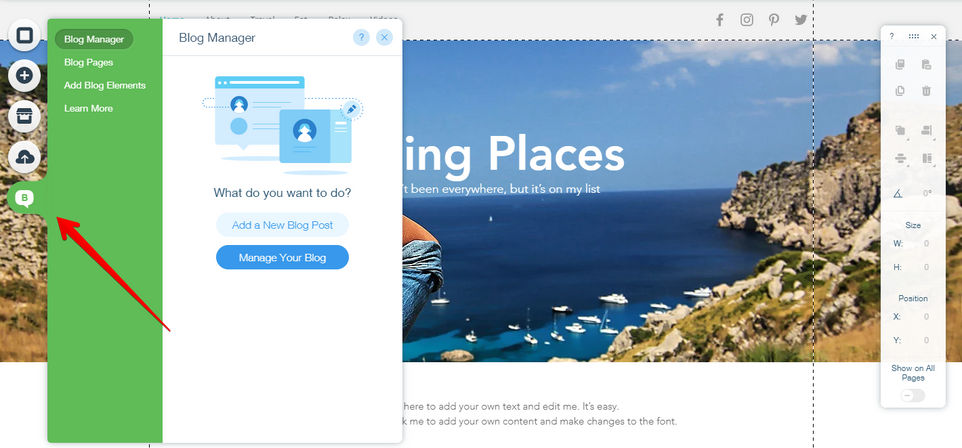This screenshot has width=962, height=448.
Task: Click the rotation angle icon
Action: (898, 193)
